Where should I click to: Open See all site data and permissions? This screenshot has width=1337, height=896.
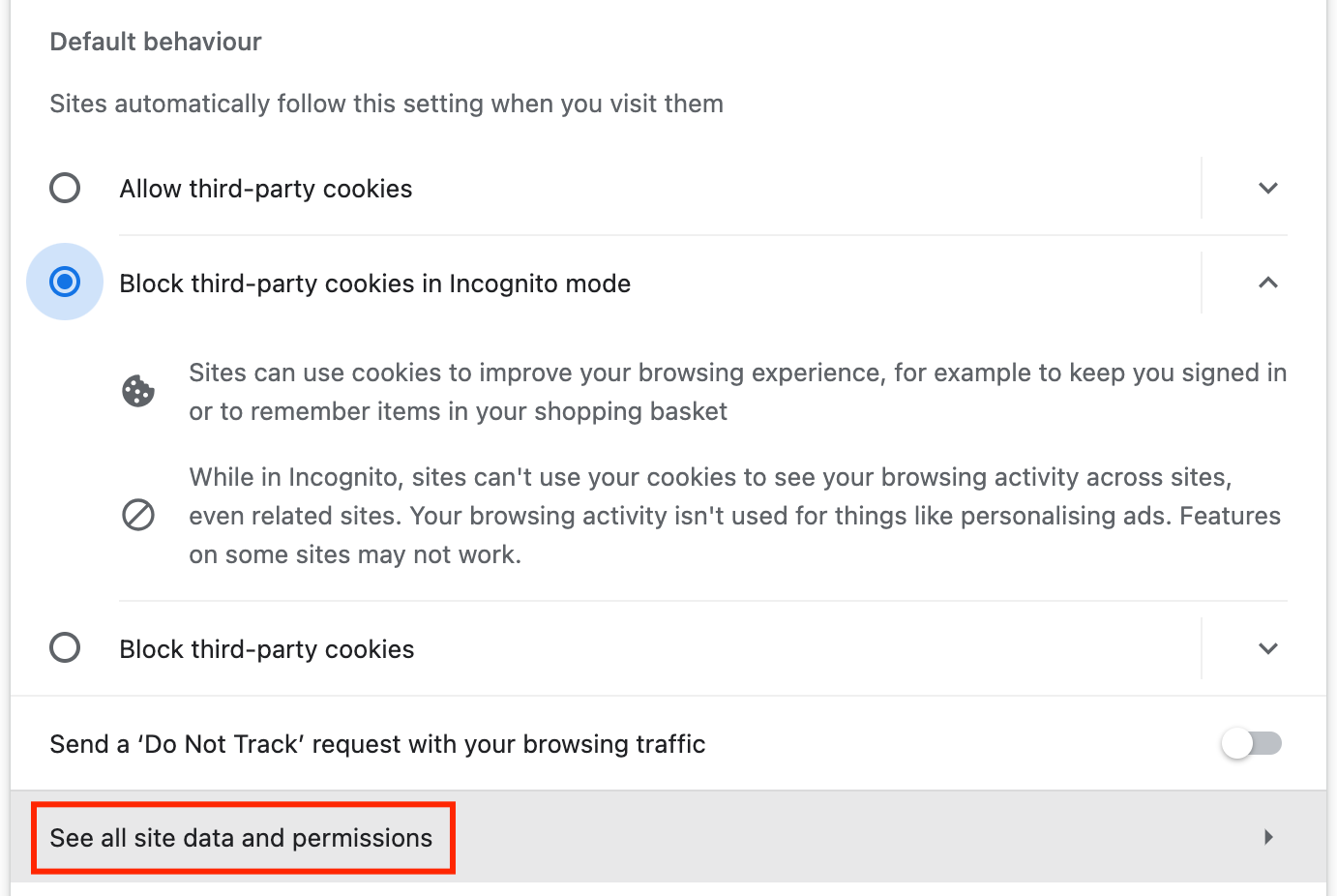(x=668, y=837)
